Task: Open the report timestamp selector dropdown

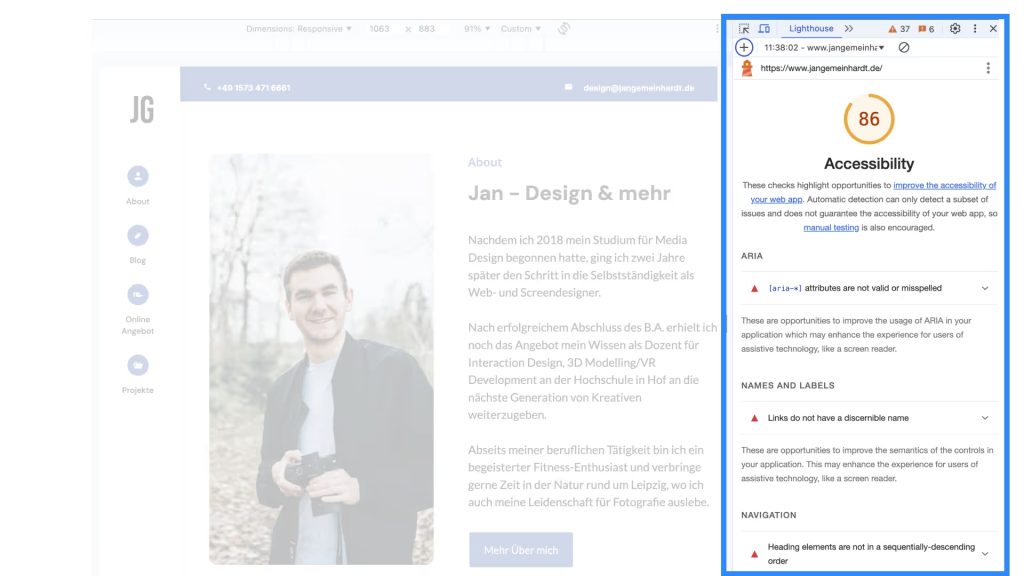Action: 824,47
